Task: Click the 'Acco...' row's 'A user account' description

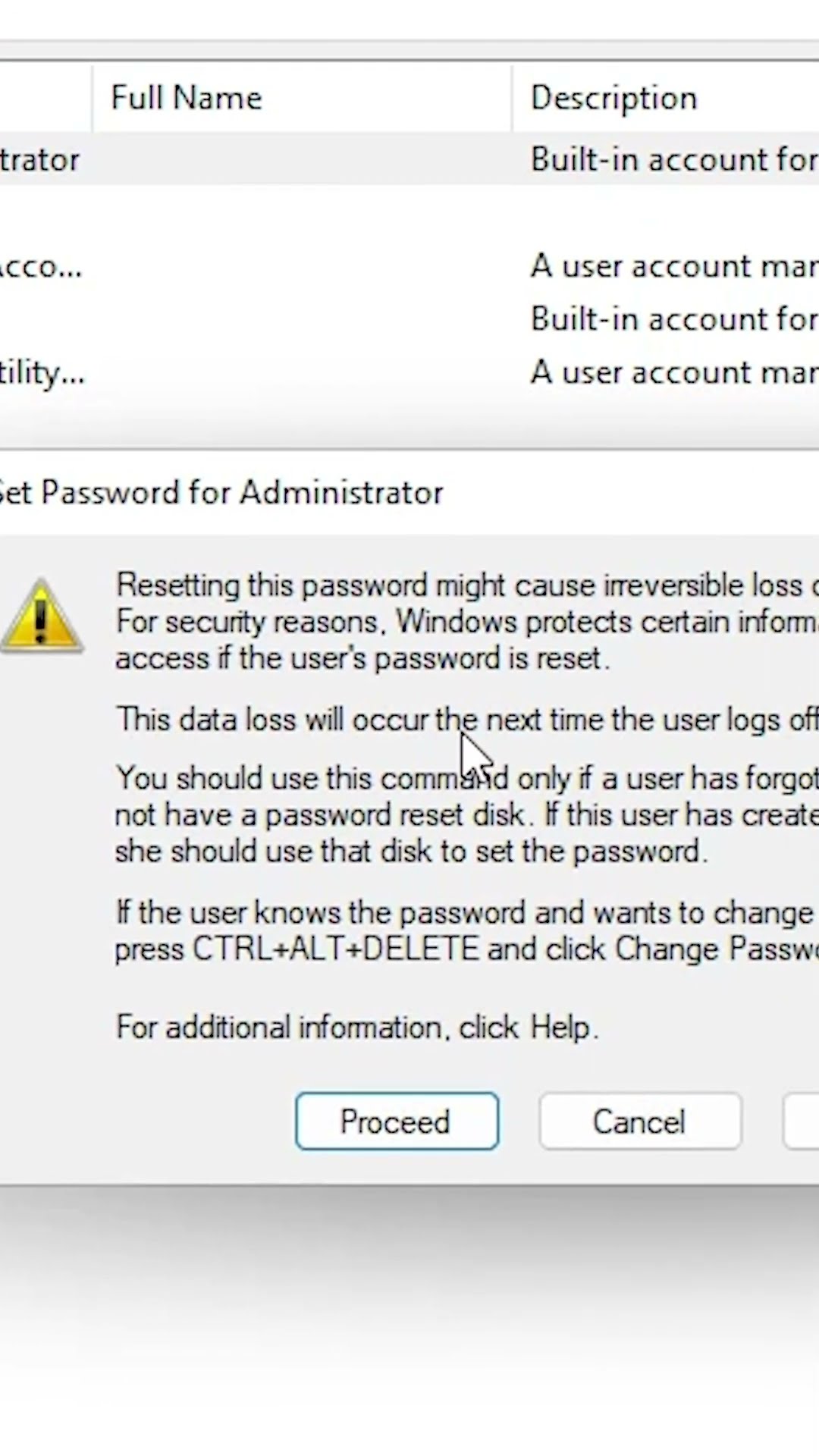Action: (x=673, y=266)
